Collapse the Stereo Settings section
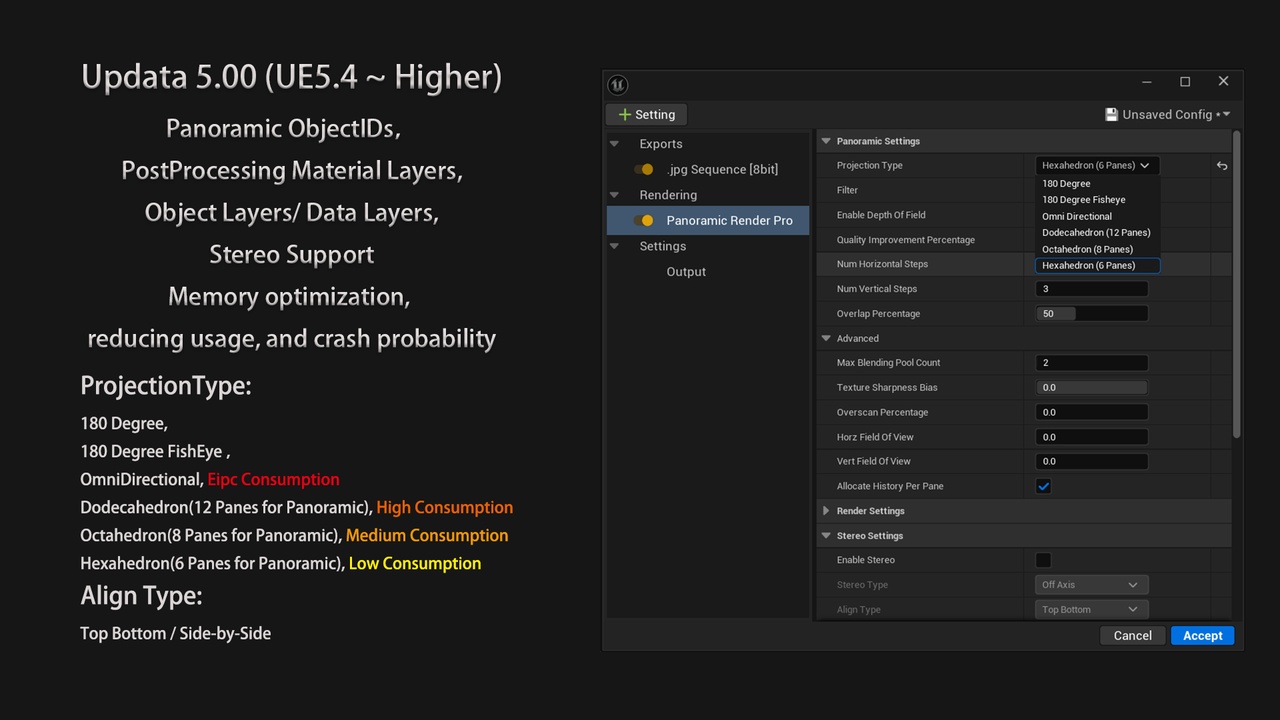 (826, 536)
